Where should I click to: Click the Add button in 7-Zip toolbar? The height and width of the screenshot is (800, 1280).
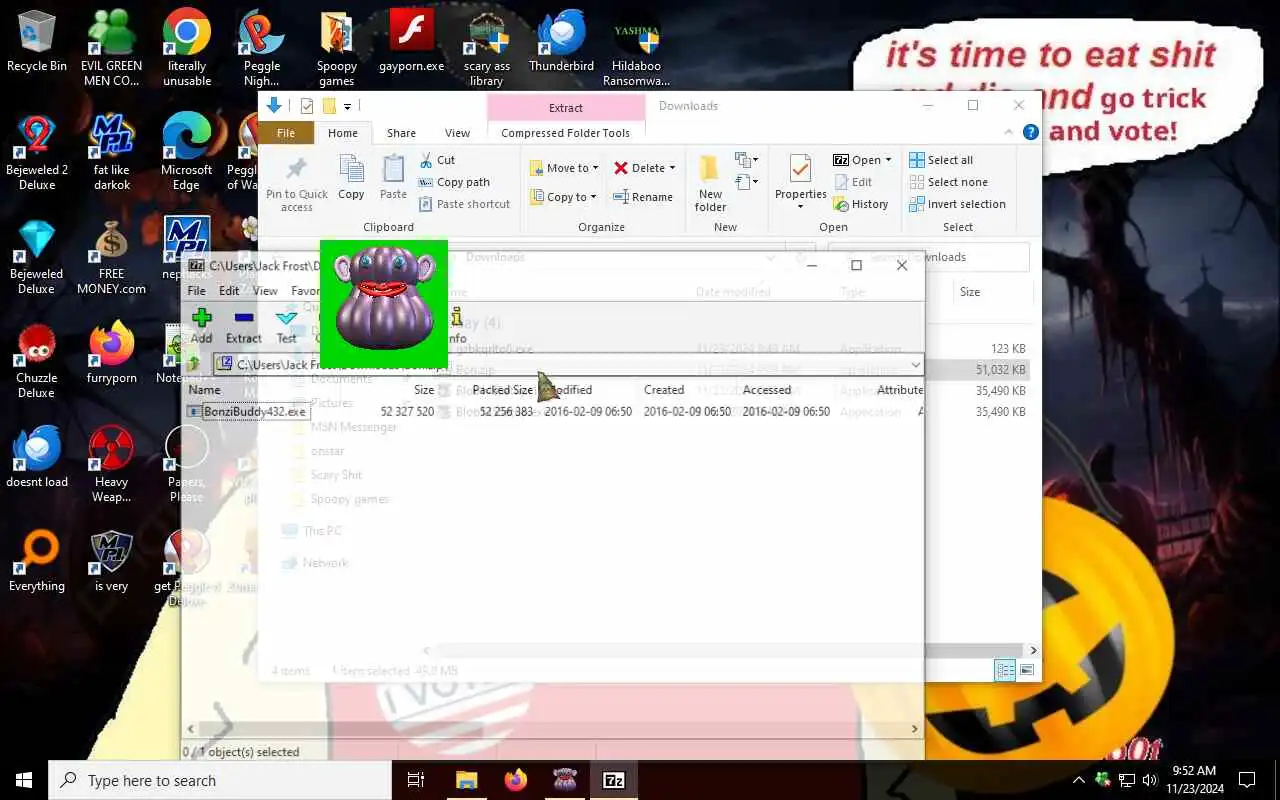point(201,326)
